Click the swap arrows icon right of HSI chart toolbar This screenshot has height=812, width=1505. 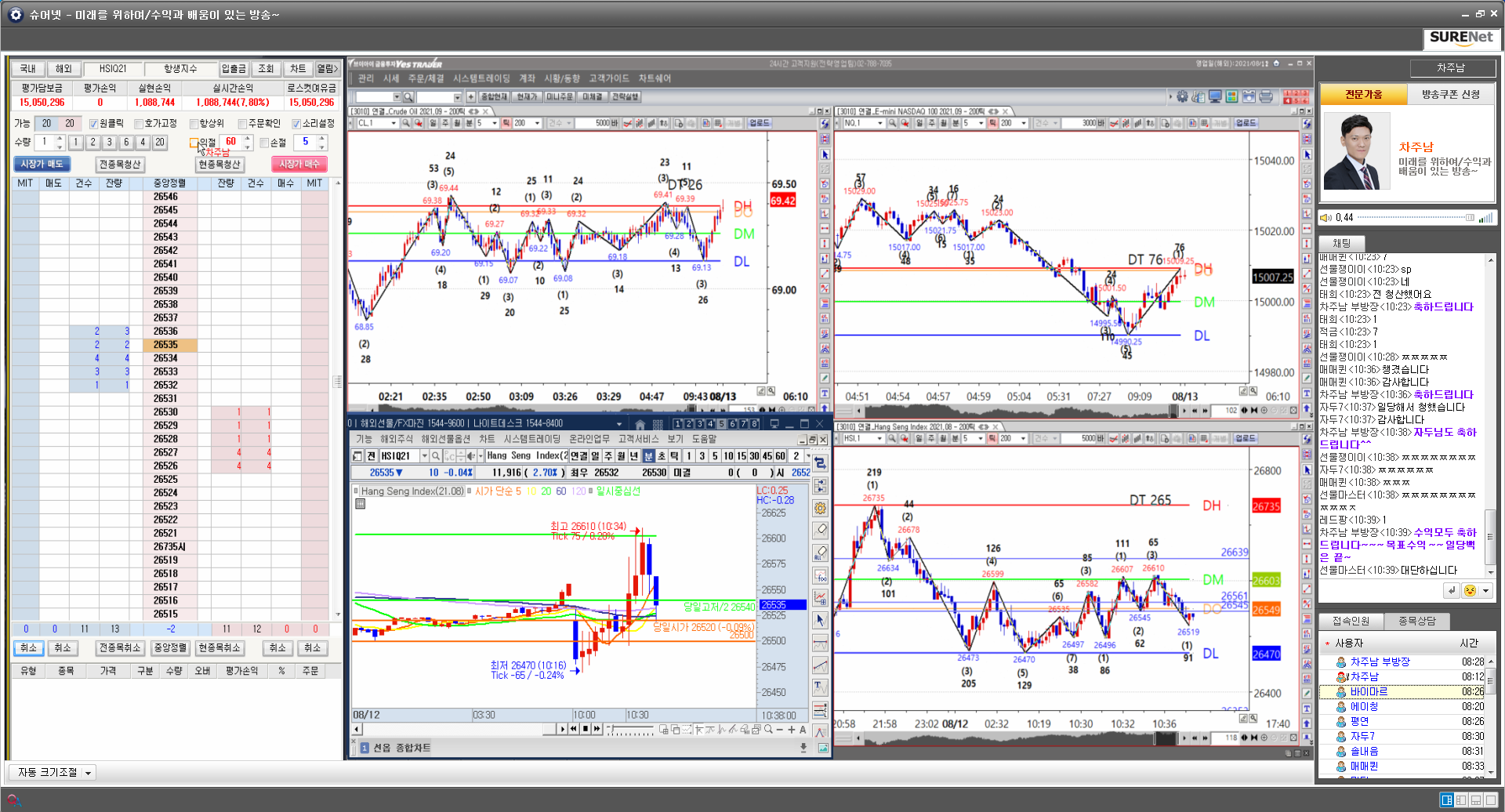point(820,463)
